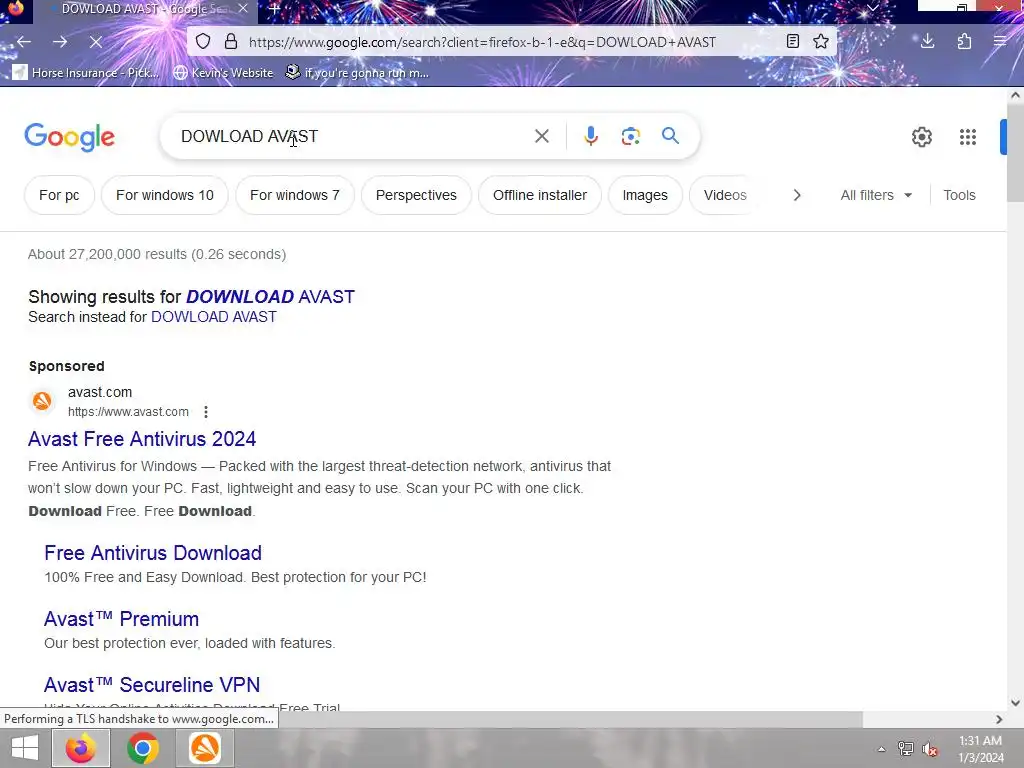Launch Google Chrome from the taskbar
Screen dimensions: 1024x768
(x=143, y=748)
